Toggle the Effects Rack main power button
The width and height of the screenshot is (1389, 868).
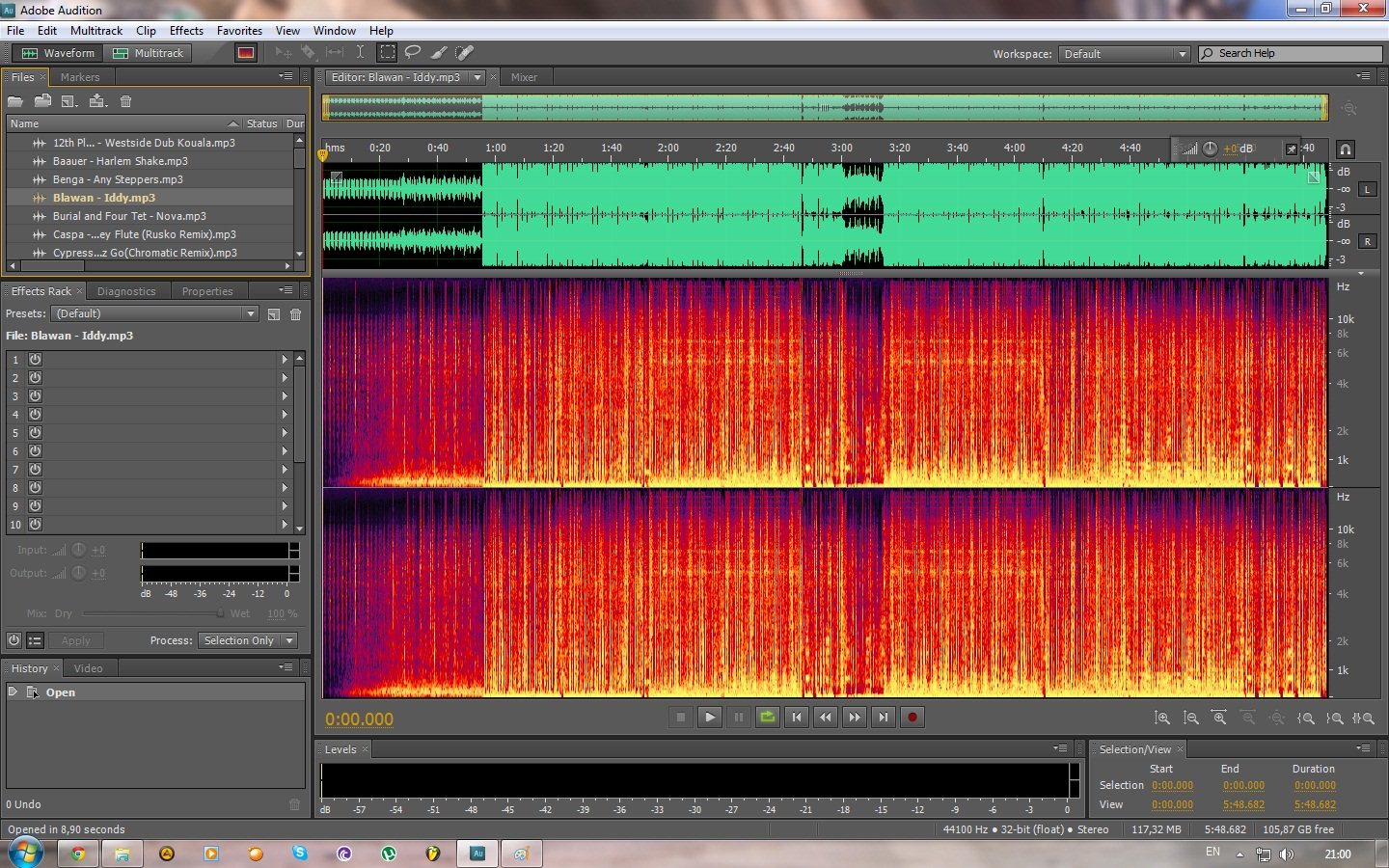[14, 640]
